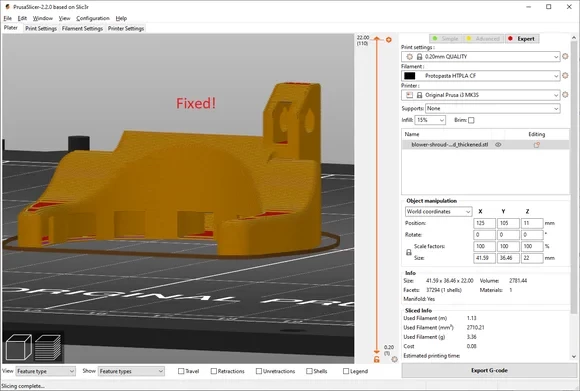Enable the Travel checkbox
This screenshot has width=580, height=391.
[x=181, y=371]
